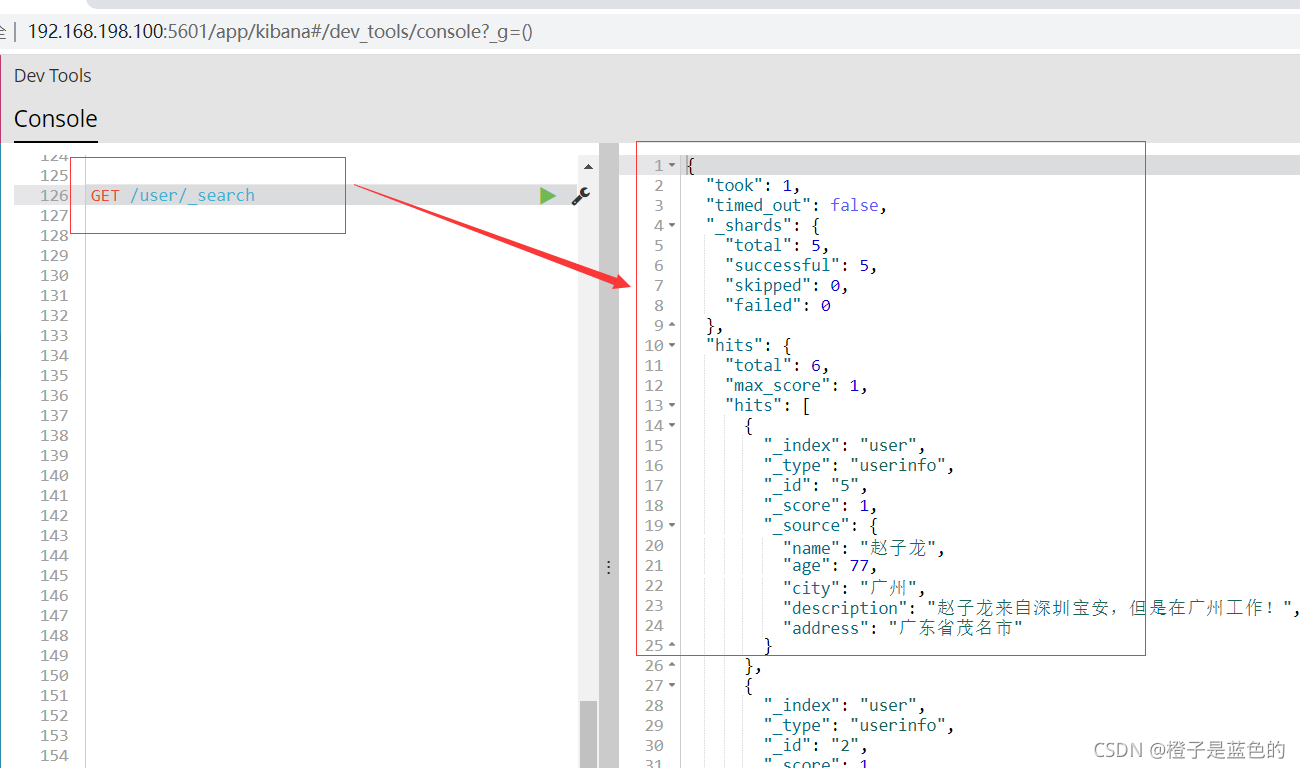Click the "total": 6 hits line
Viewport: 1300px width, 768px height.
click(777, 365)
